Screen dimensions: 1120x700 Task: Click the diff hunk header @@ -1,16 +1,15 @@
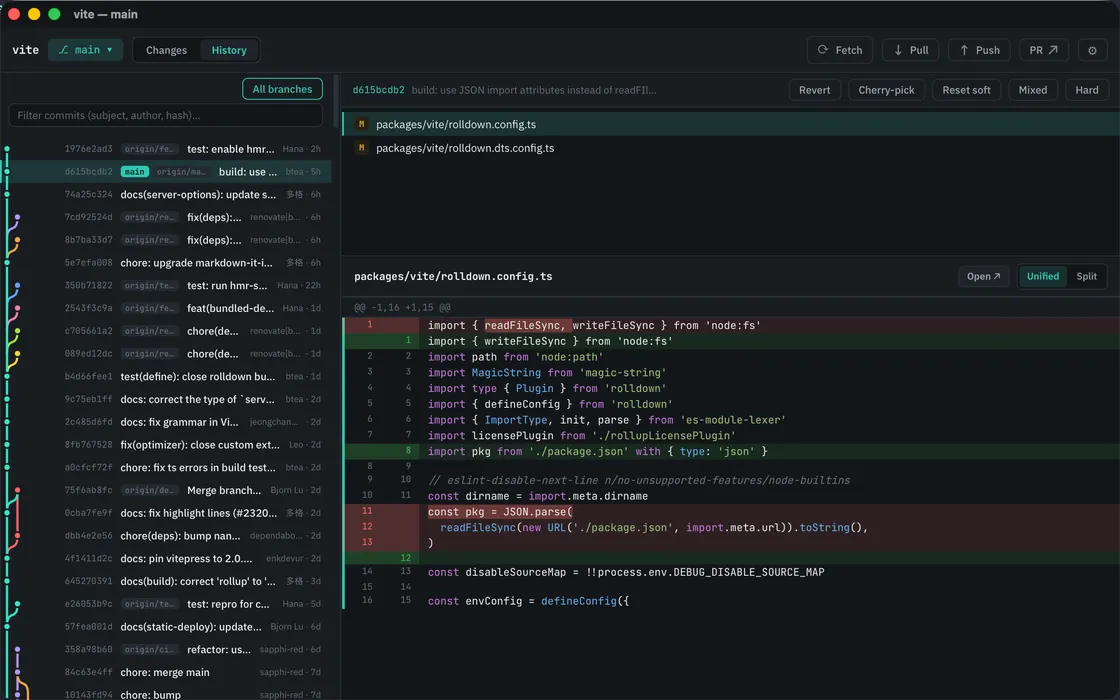point(402,307)
